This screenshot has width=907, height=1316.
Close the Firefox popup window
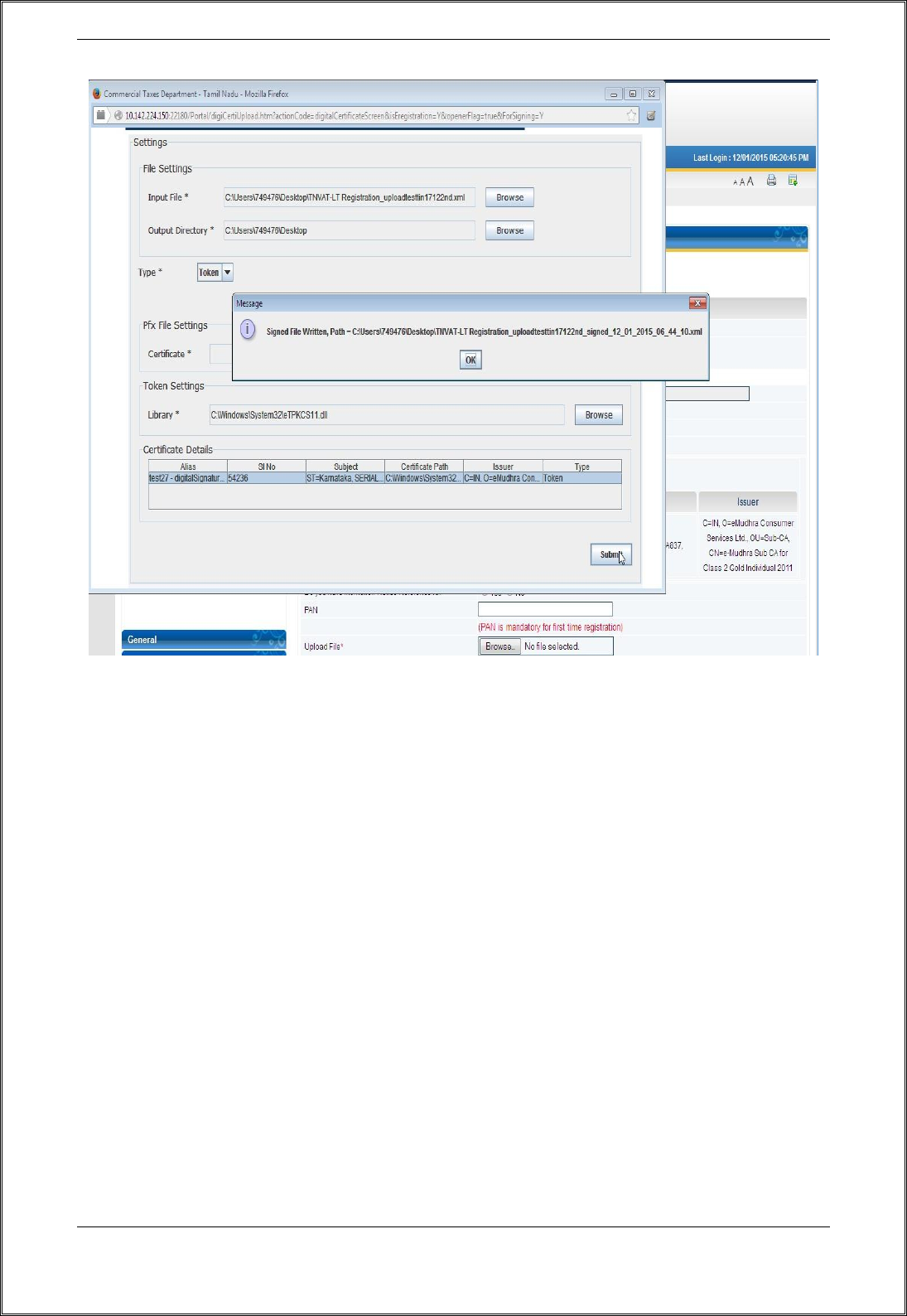click(x=652, y=94)
